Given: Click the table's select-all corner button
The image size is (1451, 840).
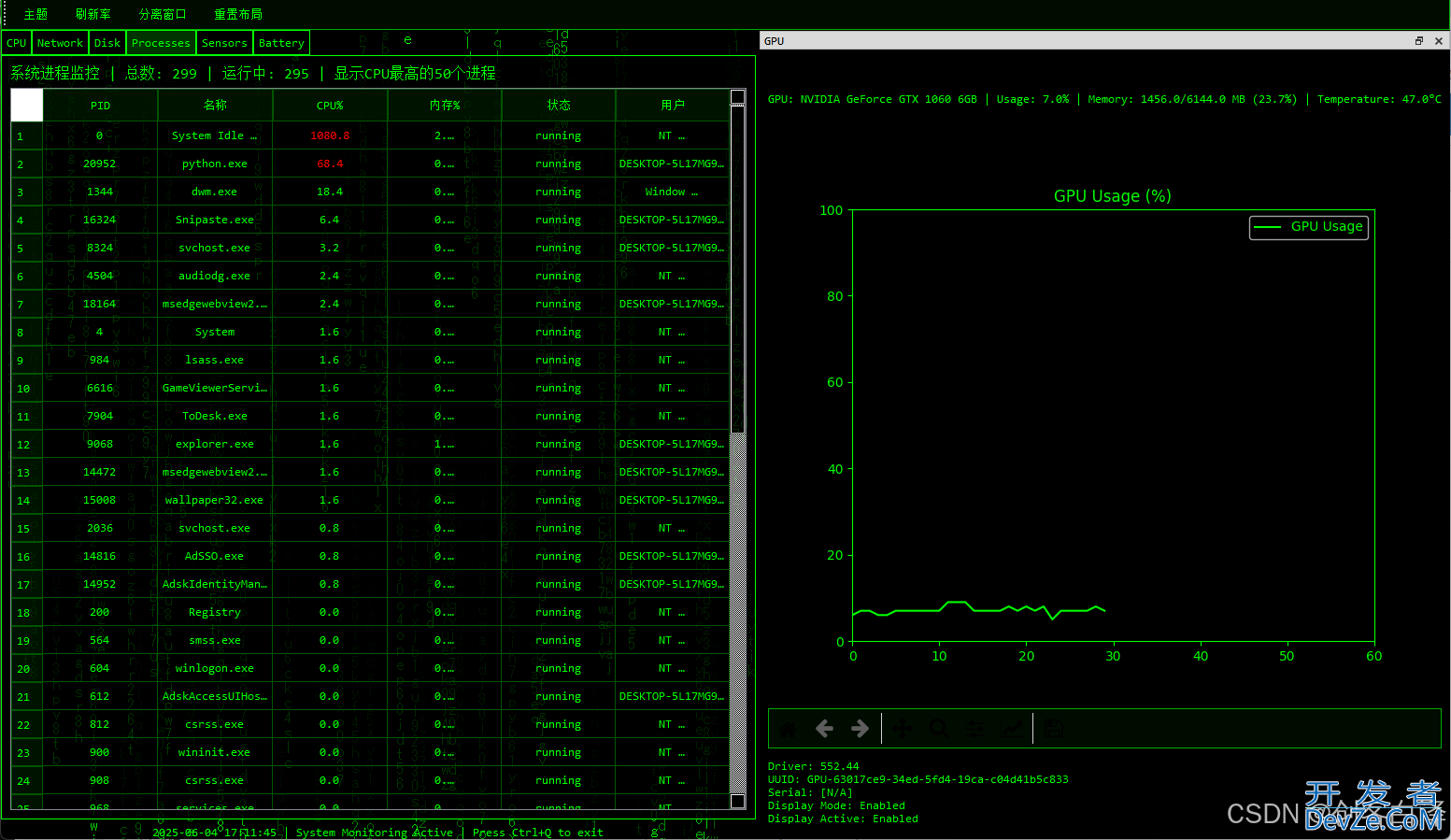Looking at the screenshot, I should click(27, 106).
